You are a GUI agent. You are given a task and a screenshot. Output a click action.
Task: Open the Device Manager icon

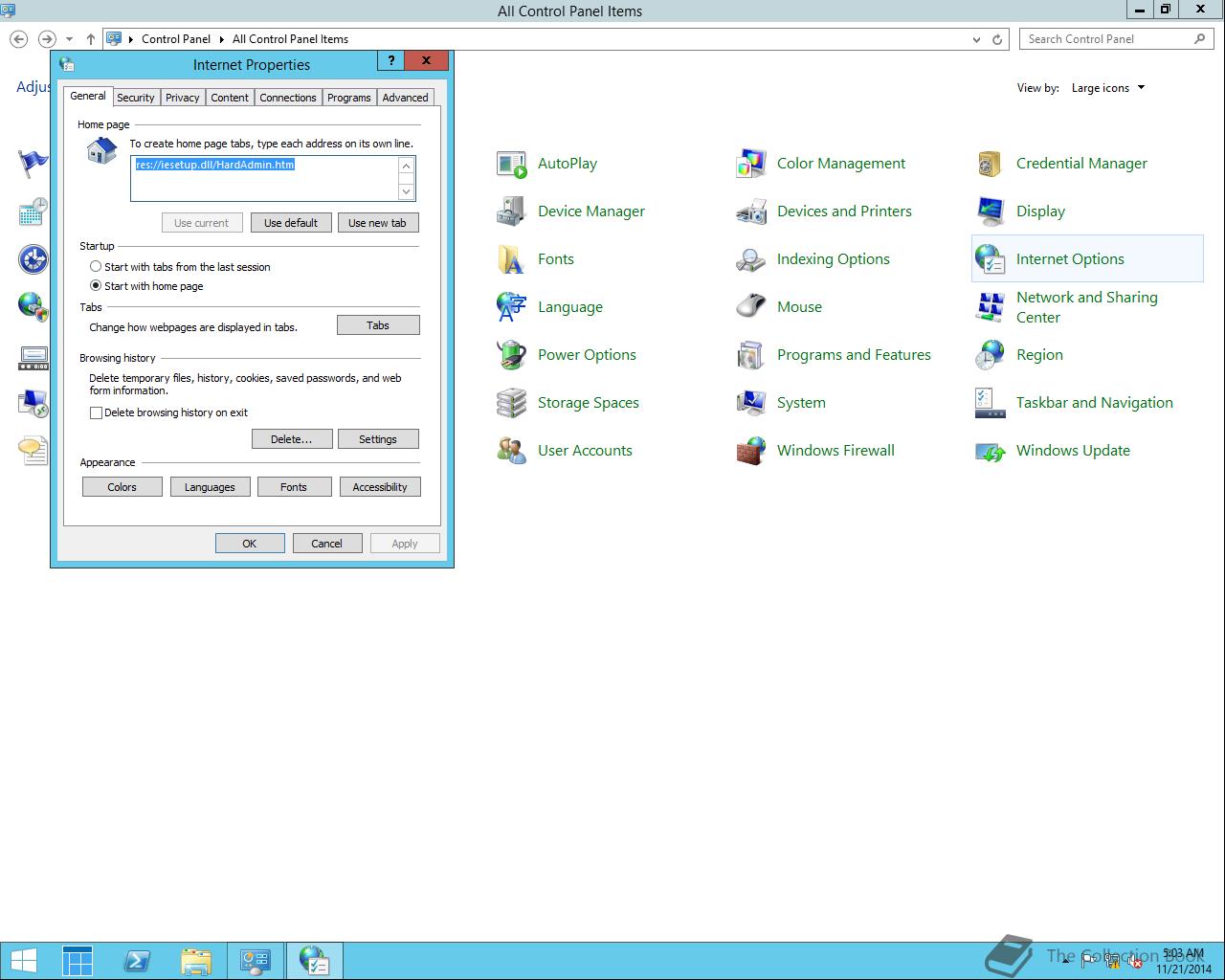click(512, 212)
